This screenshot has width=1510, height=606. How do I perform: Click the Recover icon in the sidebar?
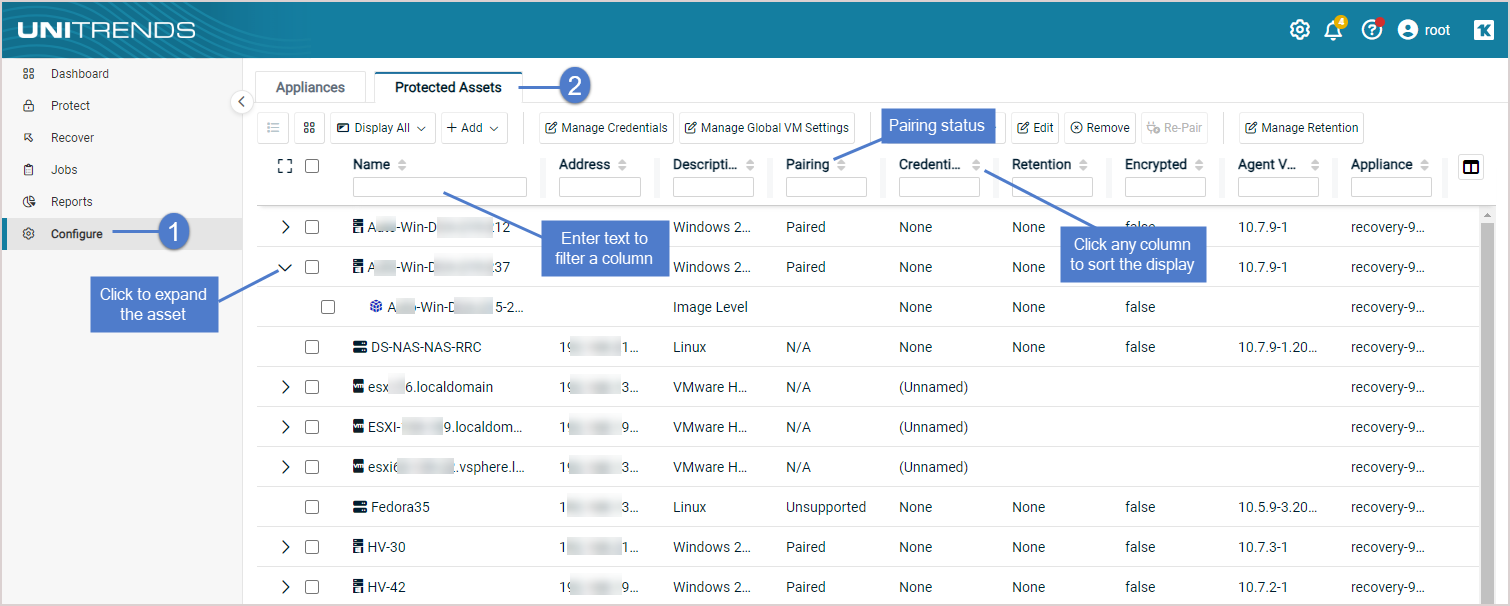coord(29,138)
